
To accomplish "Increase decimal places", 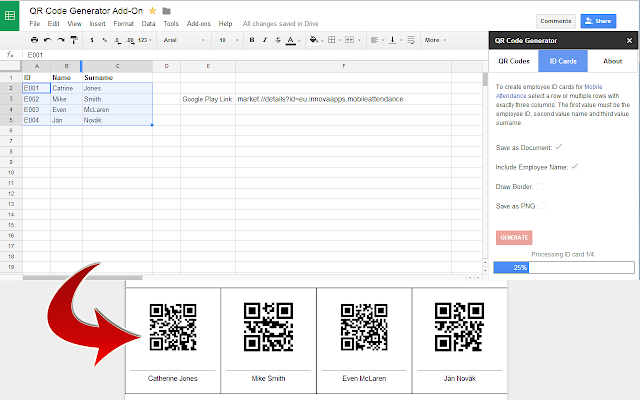I will pyautogui.click(x=130, y=40).
